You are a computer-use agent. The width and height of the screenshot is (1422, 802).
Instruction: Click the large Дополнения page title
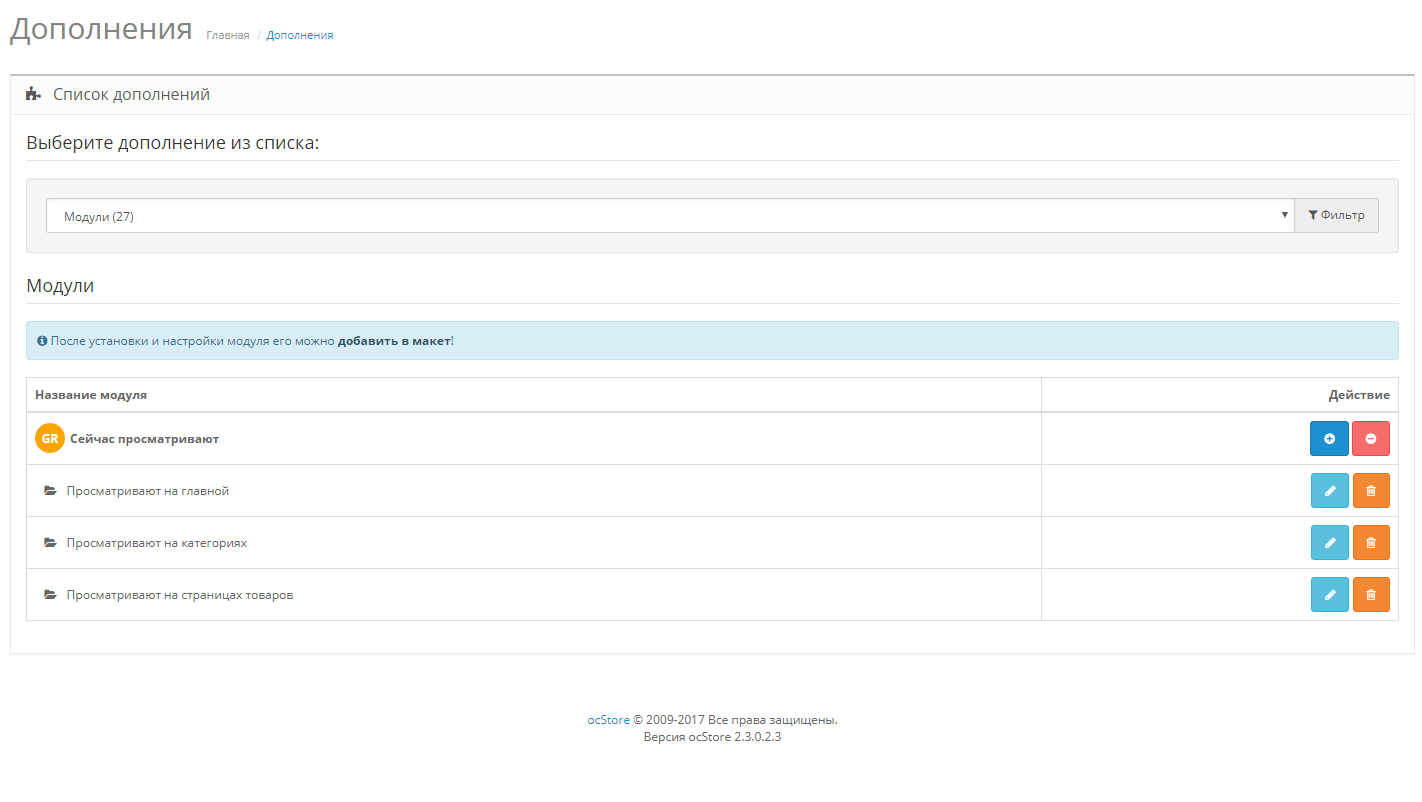coord(101,29)
